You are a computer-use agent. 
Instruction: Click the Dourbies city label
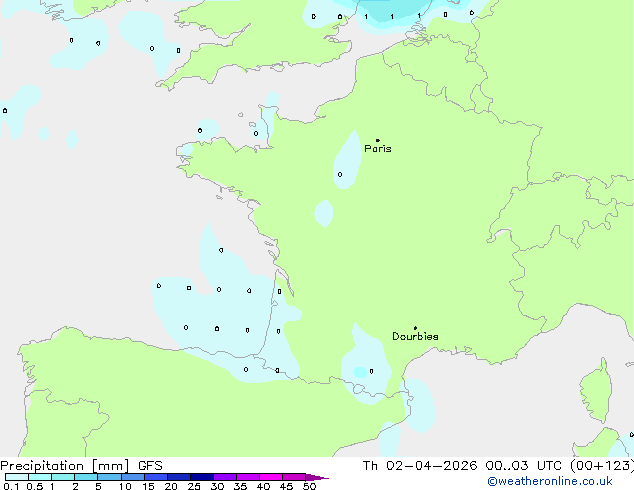pyautogui.click(x=415, y=336)
